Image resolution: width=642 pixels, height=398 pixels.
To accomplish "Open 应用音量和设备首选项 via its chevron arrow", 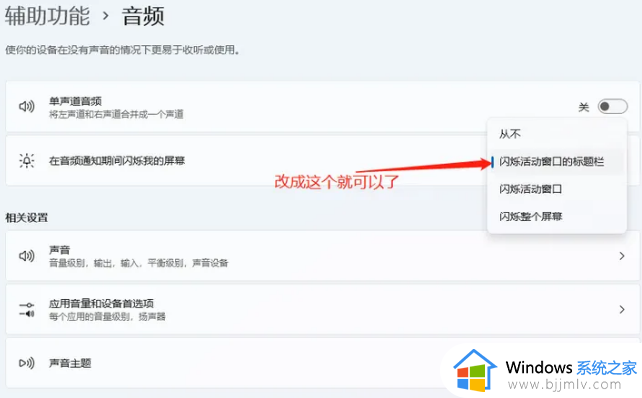I will click(x=622, y=310).
